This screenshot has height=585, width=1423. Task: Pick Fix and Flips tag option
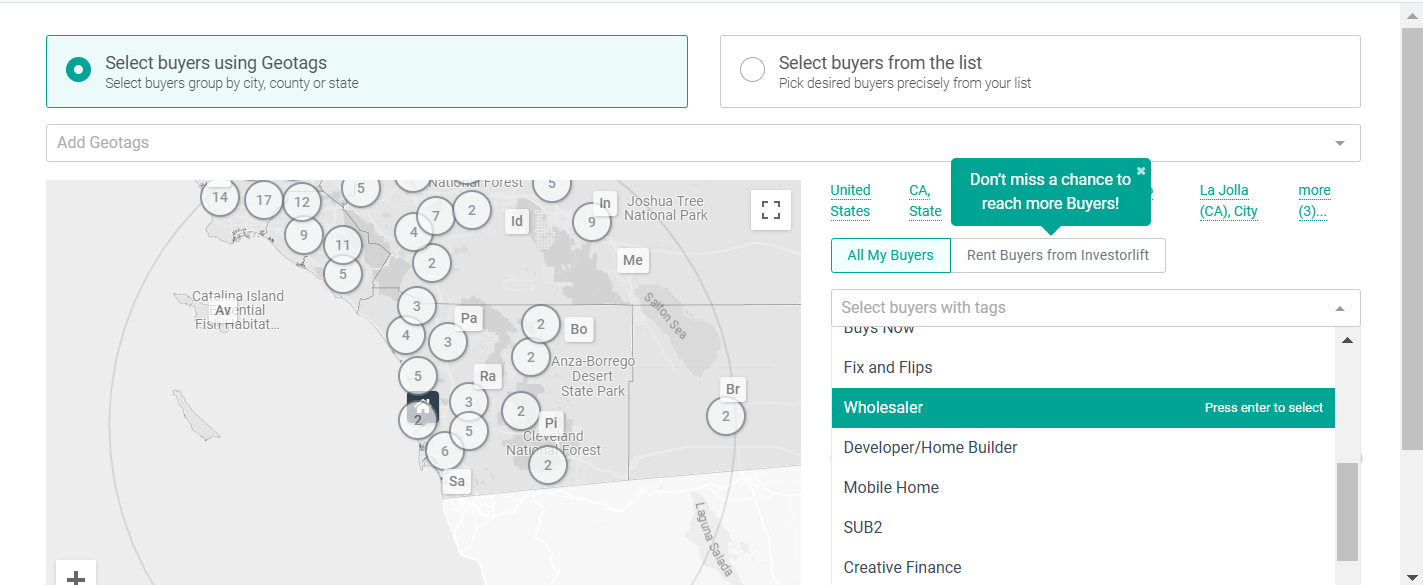click(1083, 368)
